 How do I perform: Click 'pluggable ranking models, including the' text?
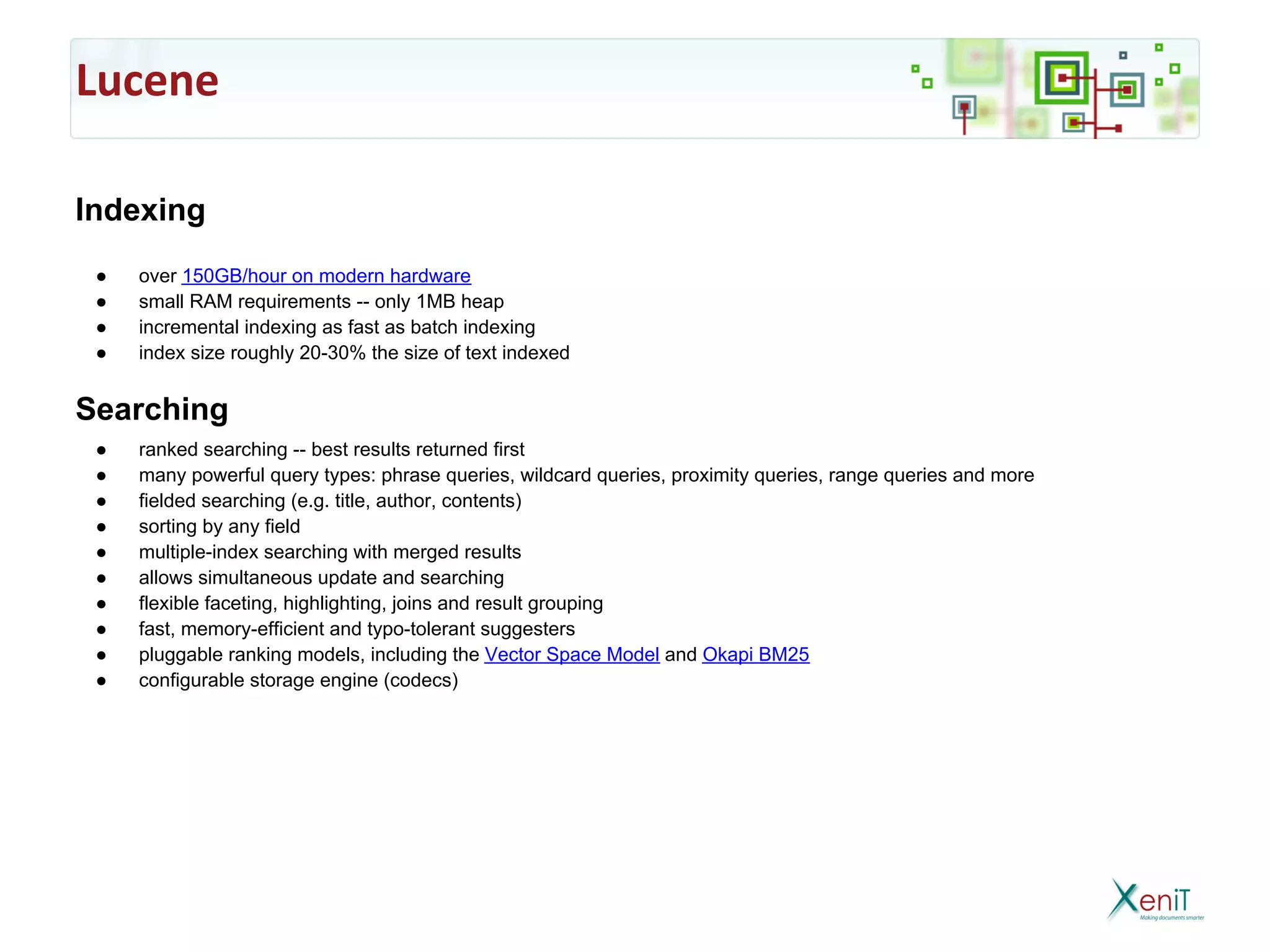pos(309,654)
